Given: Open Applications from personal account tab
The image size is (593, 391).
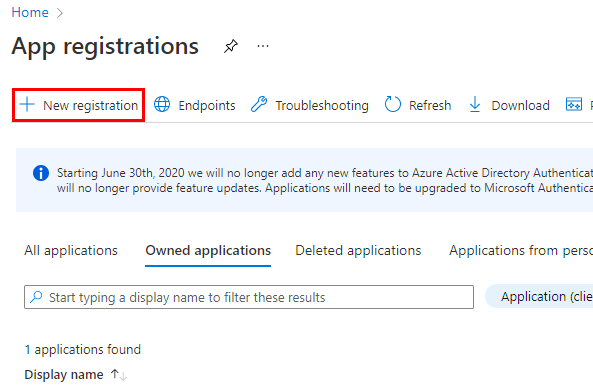Looking at the screenshot, I should pos(521,251).
